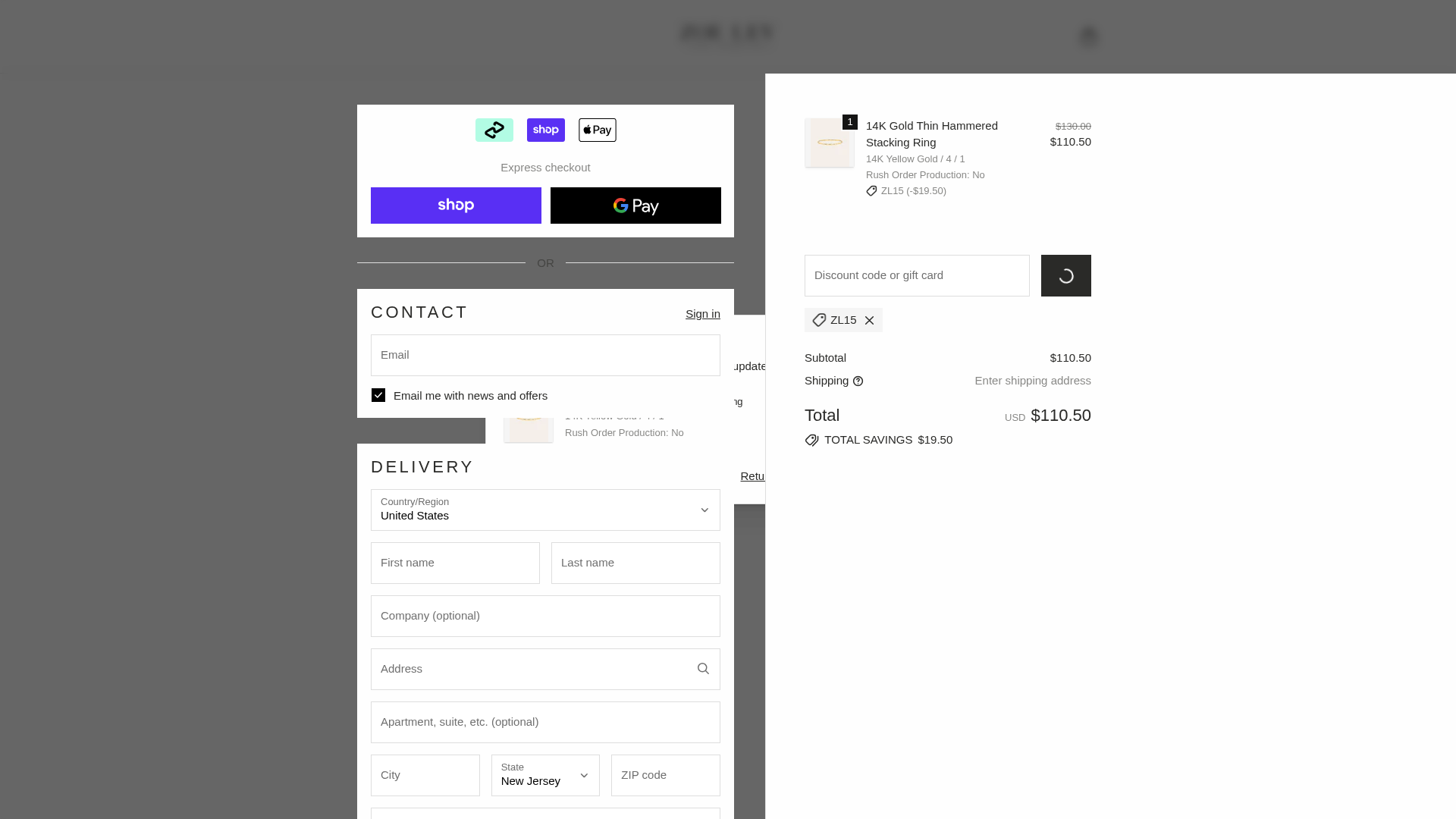Open the Country/Region dropdown
Screen dimensions: 1456x819
pos(545,510)
